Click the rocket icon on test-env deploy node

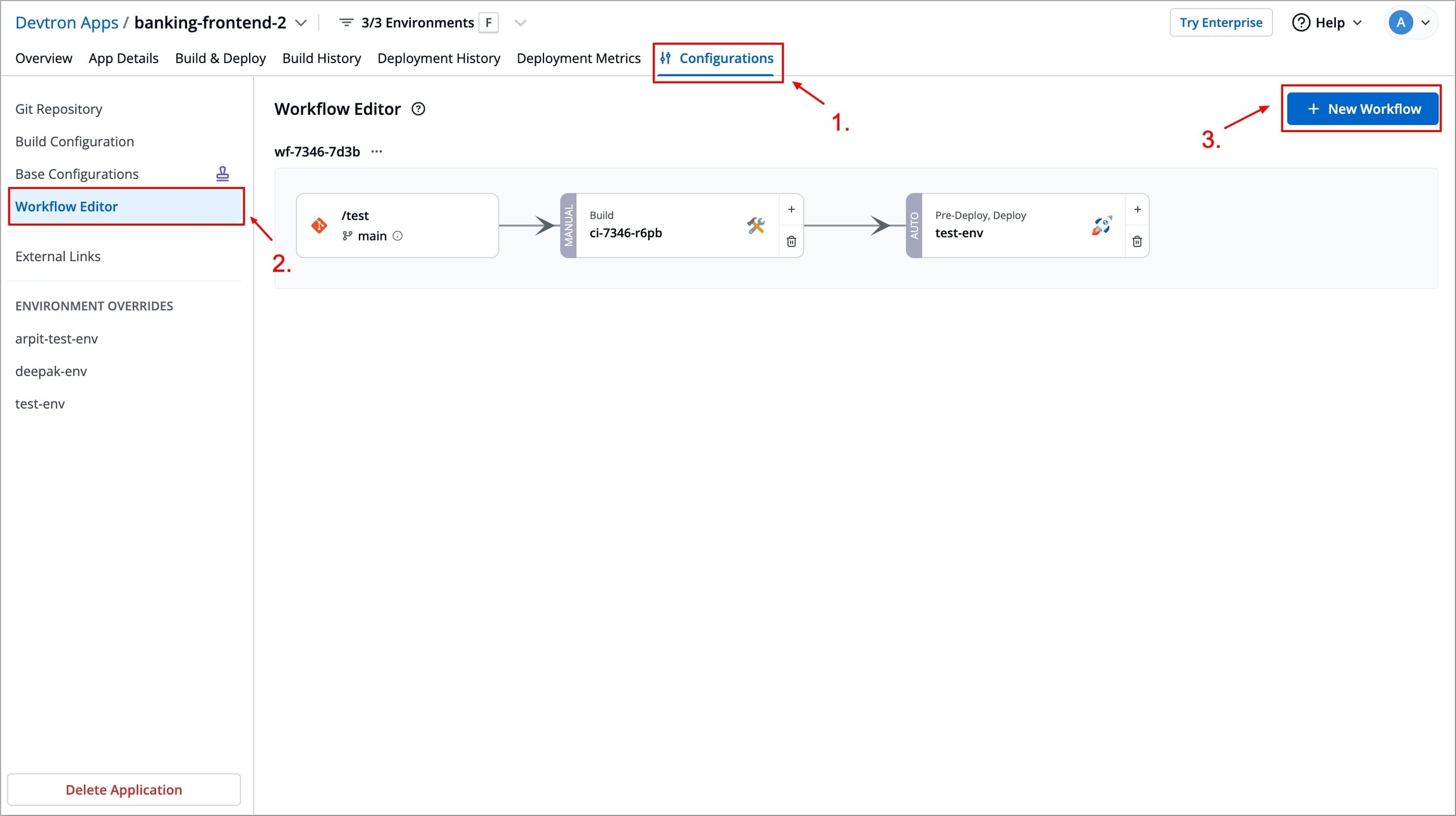[x=1101, y=226]
